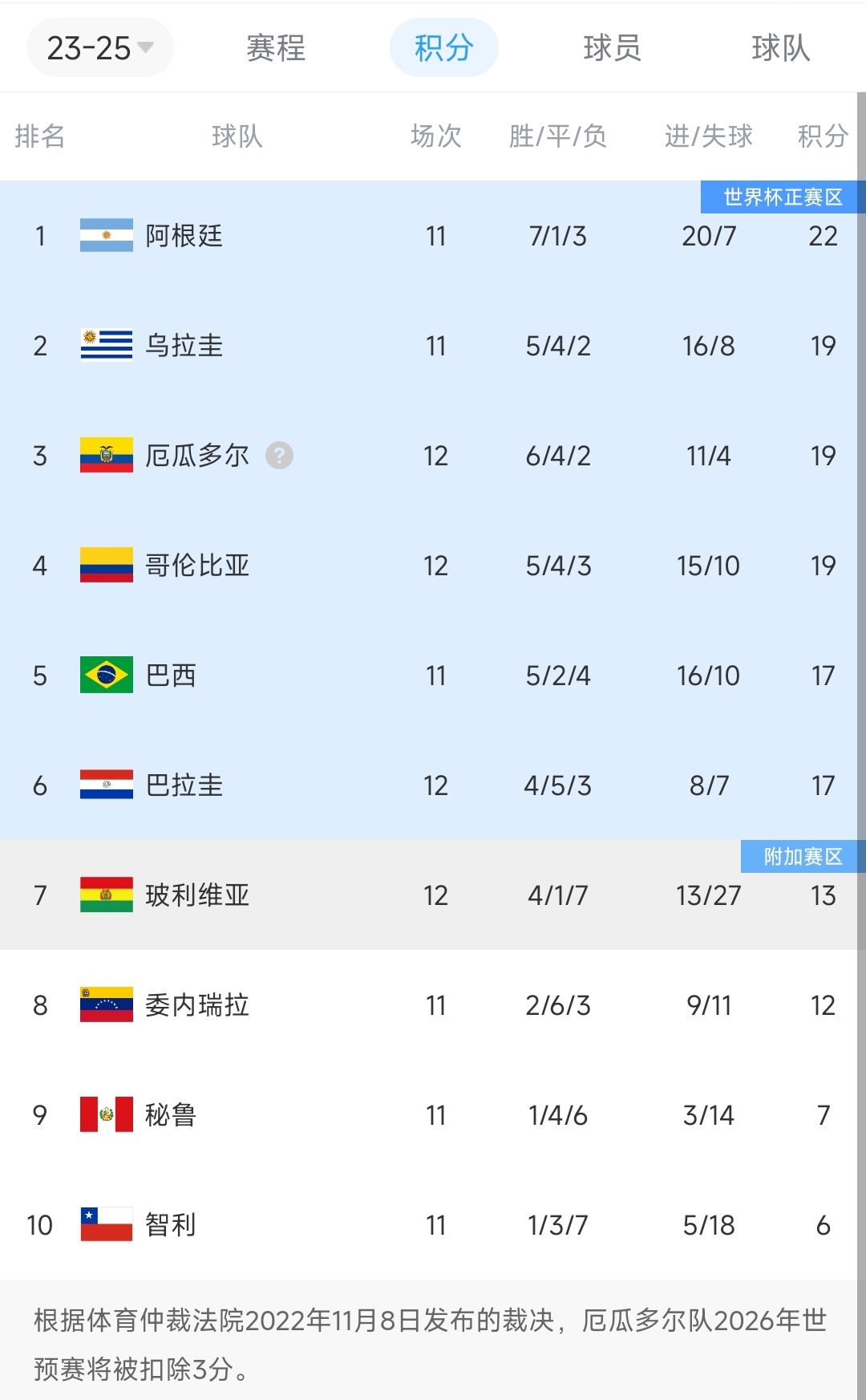The width and height of the screenshot is (866, 1400).
Task: Click the vertical scrollbar on the right
Action: point(861,642)
